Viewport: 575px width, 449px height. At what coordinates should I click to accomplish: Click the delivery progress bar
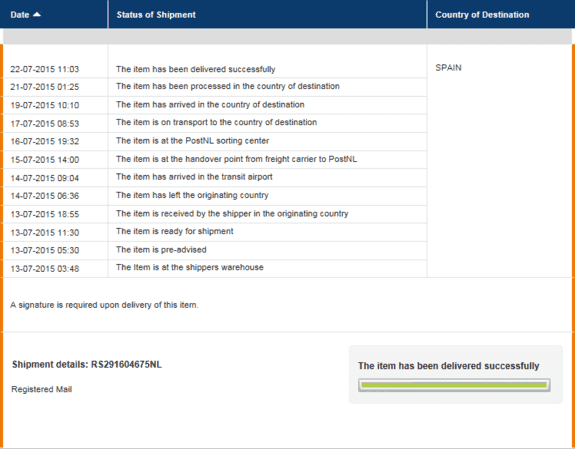point(454,385)
